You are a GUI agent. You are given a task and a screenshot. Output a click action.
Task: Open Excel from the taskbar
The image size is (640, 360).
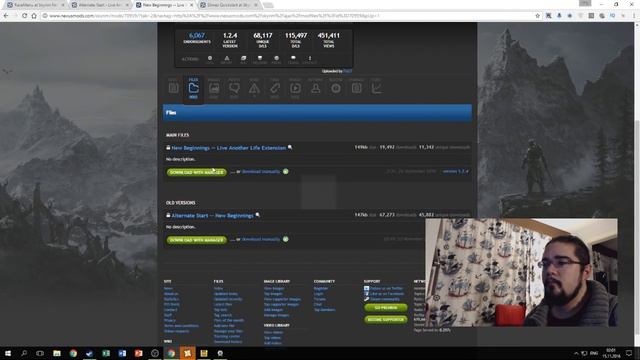click(106, 353)
